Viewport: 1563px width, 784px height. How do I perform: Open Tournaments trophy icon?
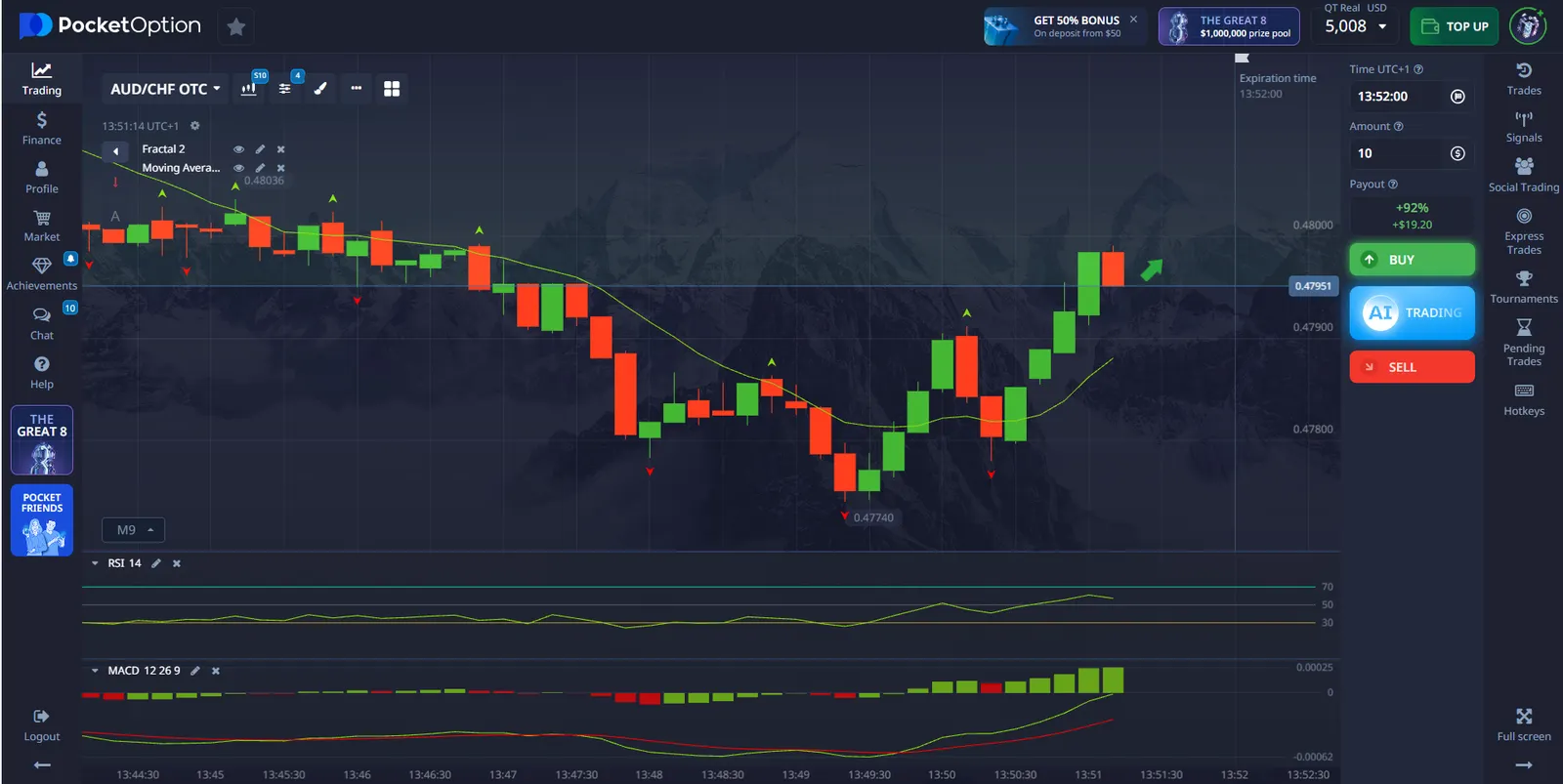pyautogui.click(x=1523, y=287)
